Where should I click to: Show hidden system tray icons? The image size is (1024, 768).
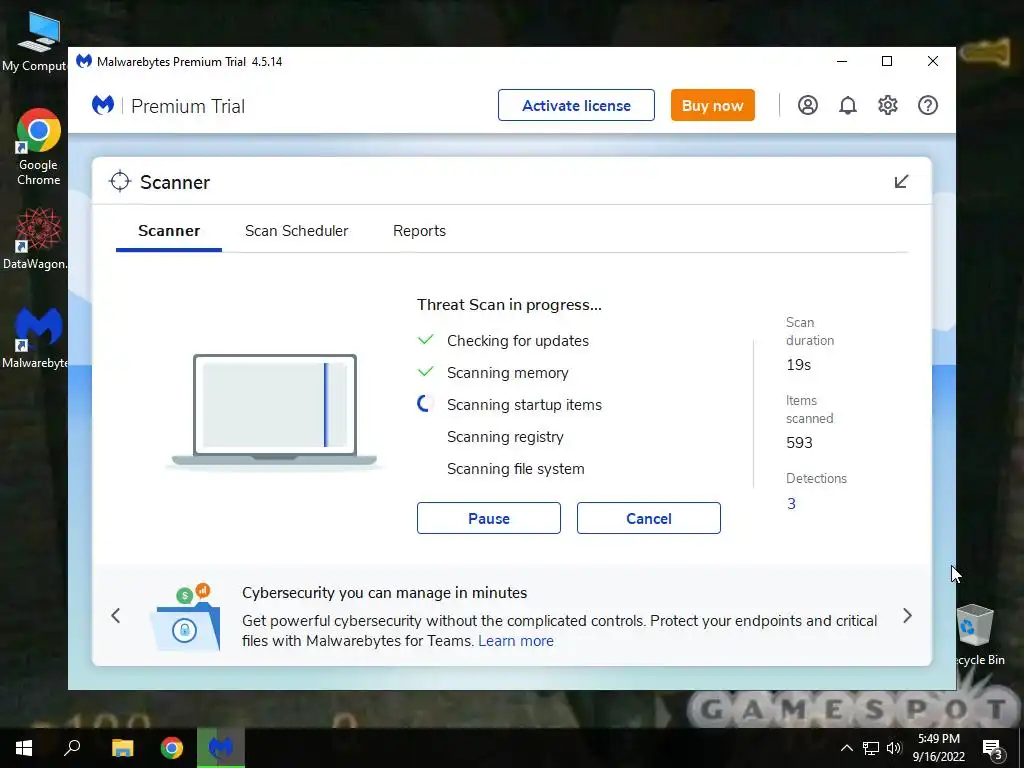(846, 748)
